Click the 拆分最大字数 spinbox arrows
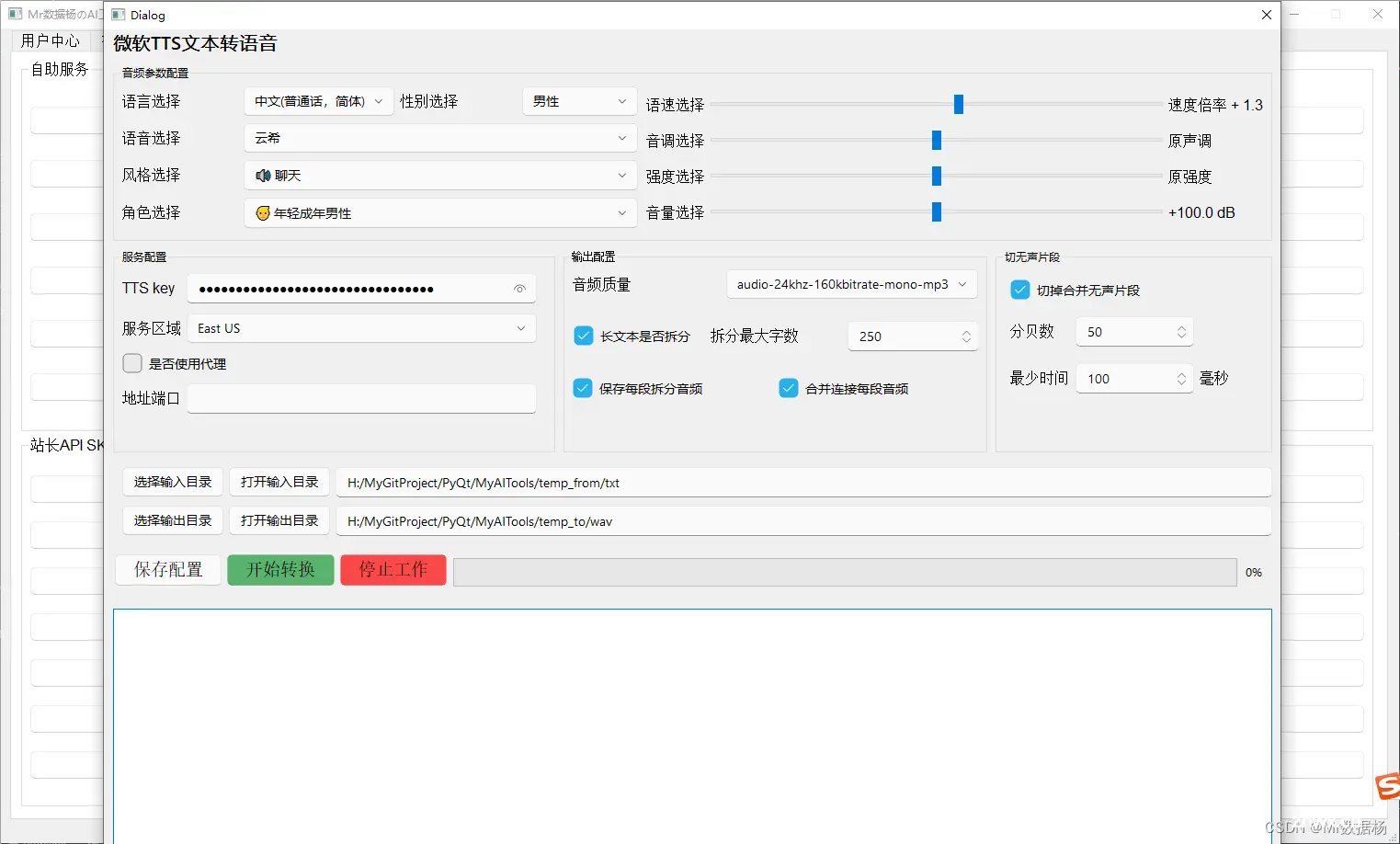1400x844 pixels. pyautogui.click(x=966, y=336)
